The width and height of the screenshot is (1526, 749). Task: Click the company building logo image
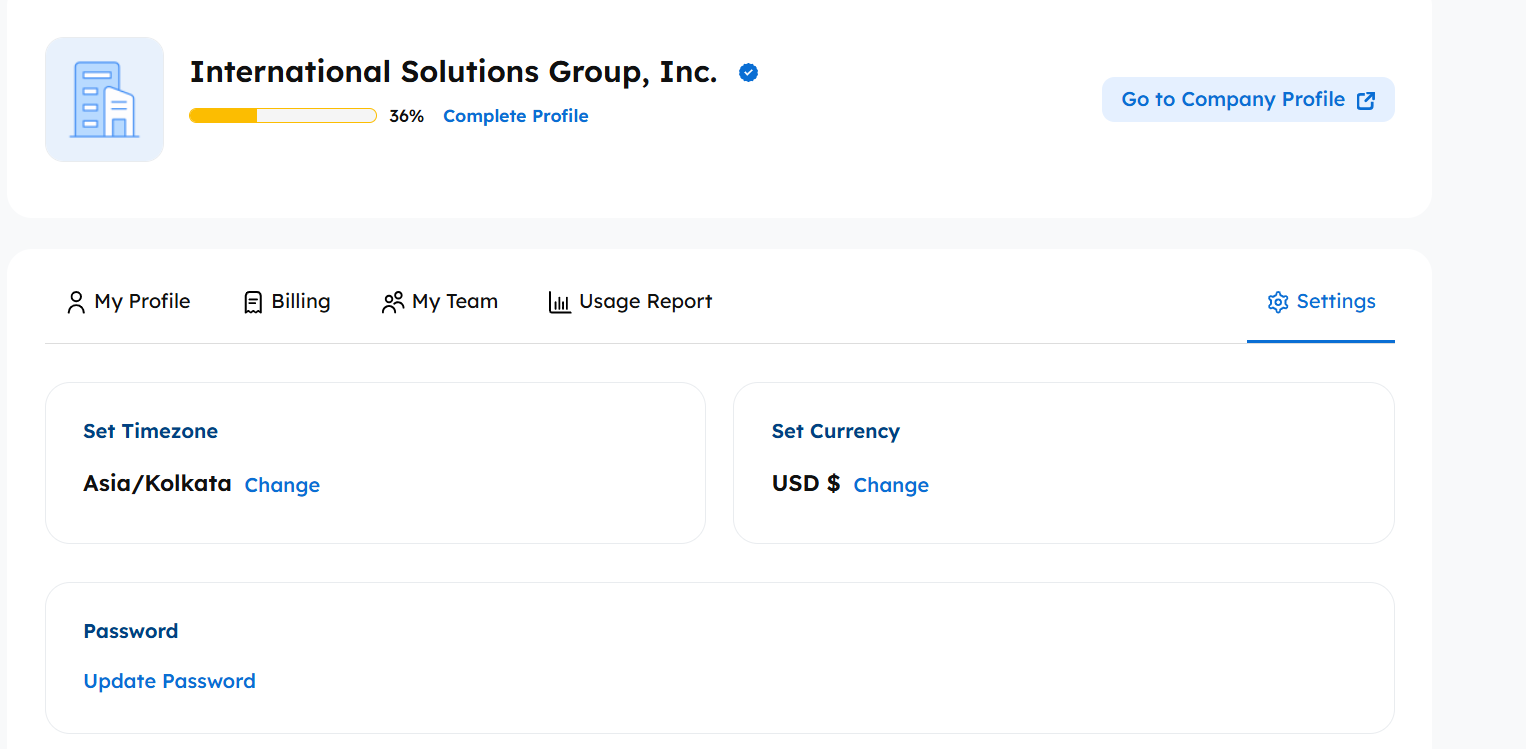(x=104, y=99)
